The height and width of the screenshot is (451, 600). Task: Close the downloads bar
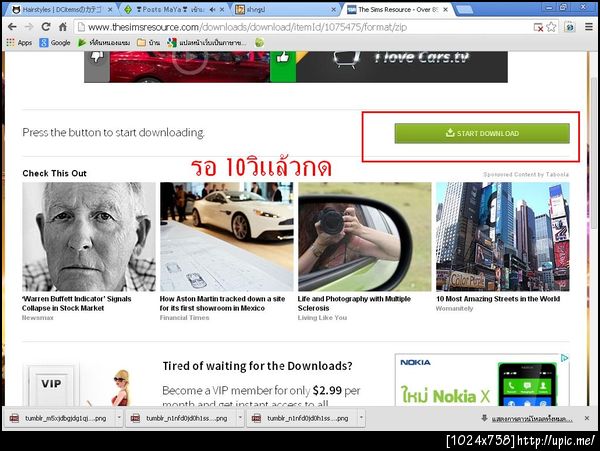(x=587, y=418)
